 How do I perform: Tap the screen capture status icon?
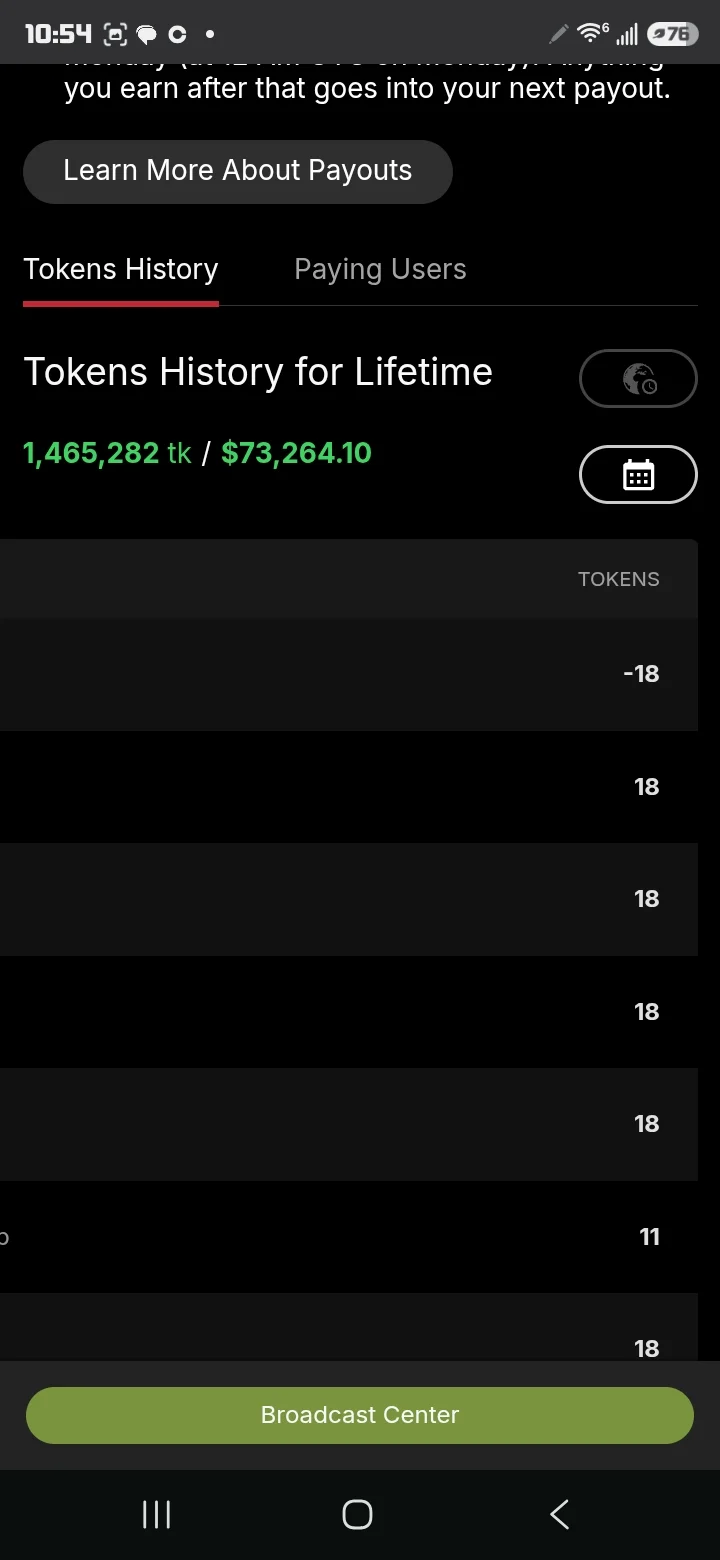click(x=115, y=35)
